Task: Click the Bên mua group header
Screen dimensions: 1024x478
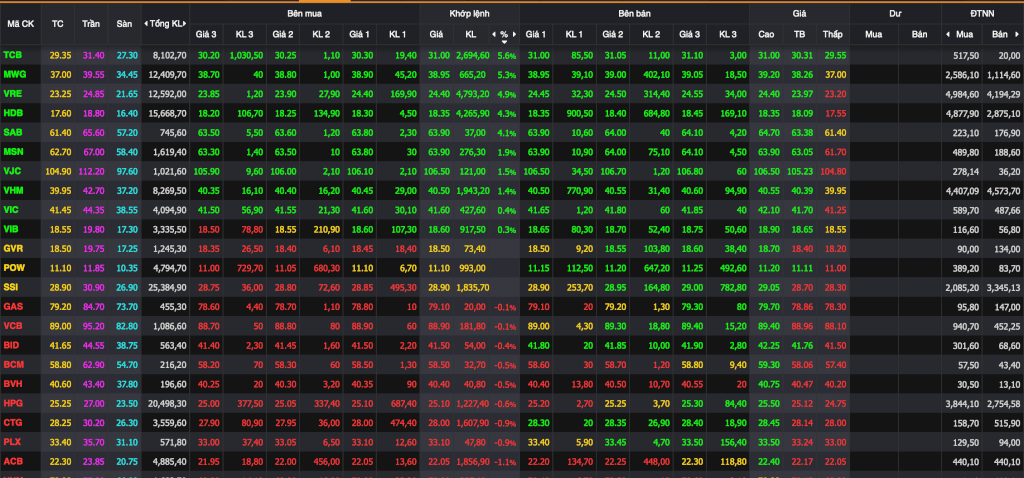Action: tap(304, 13)
